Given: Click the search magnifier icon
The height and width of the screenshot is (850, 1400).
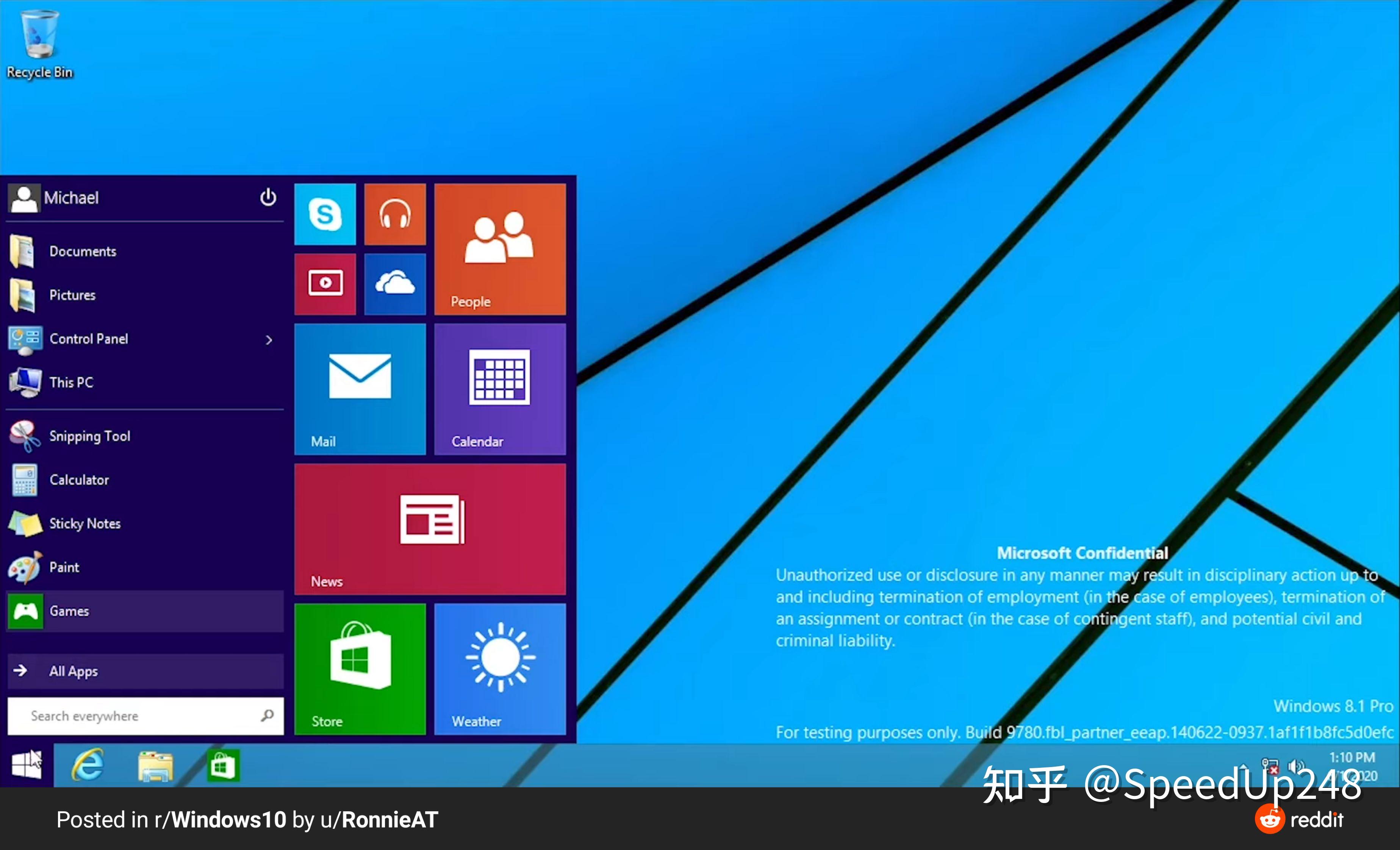Looking at the screenshot, I should [x=267, y=715].
